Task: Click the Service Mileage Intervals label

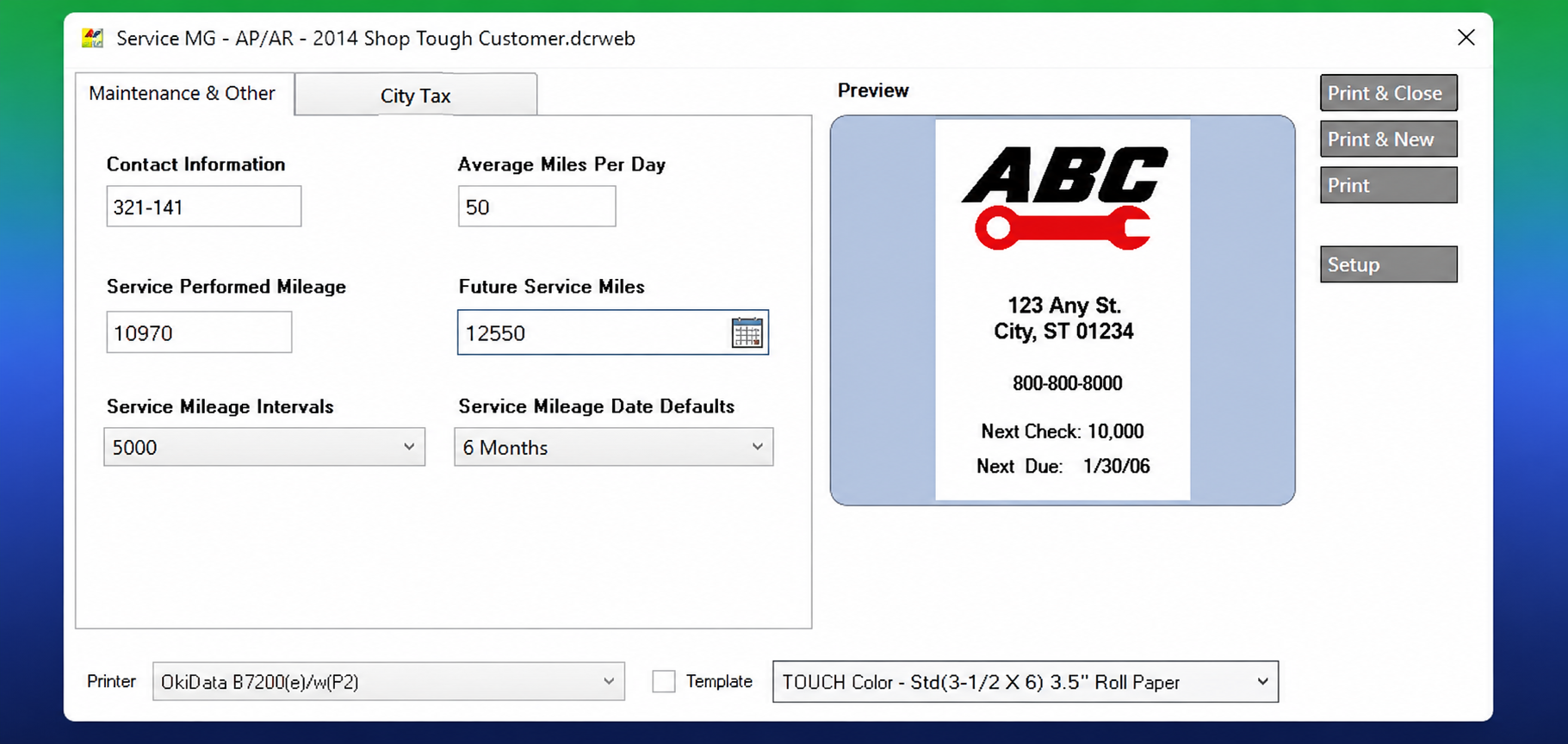Action: 220,406
